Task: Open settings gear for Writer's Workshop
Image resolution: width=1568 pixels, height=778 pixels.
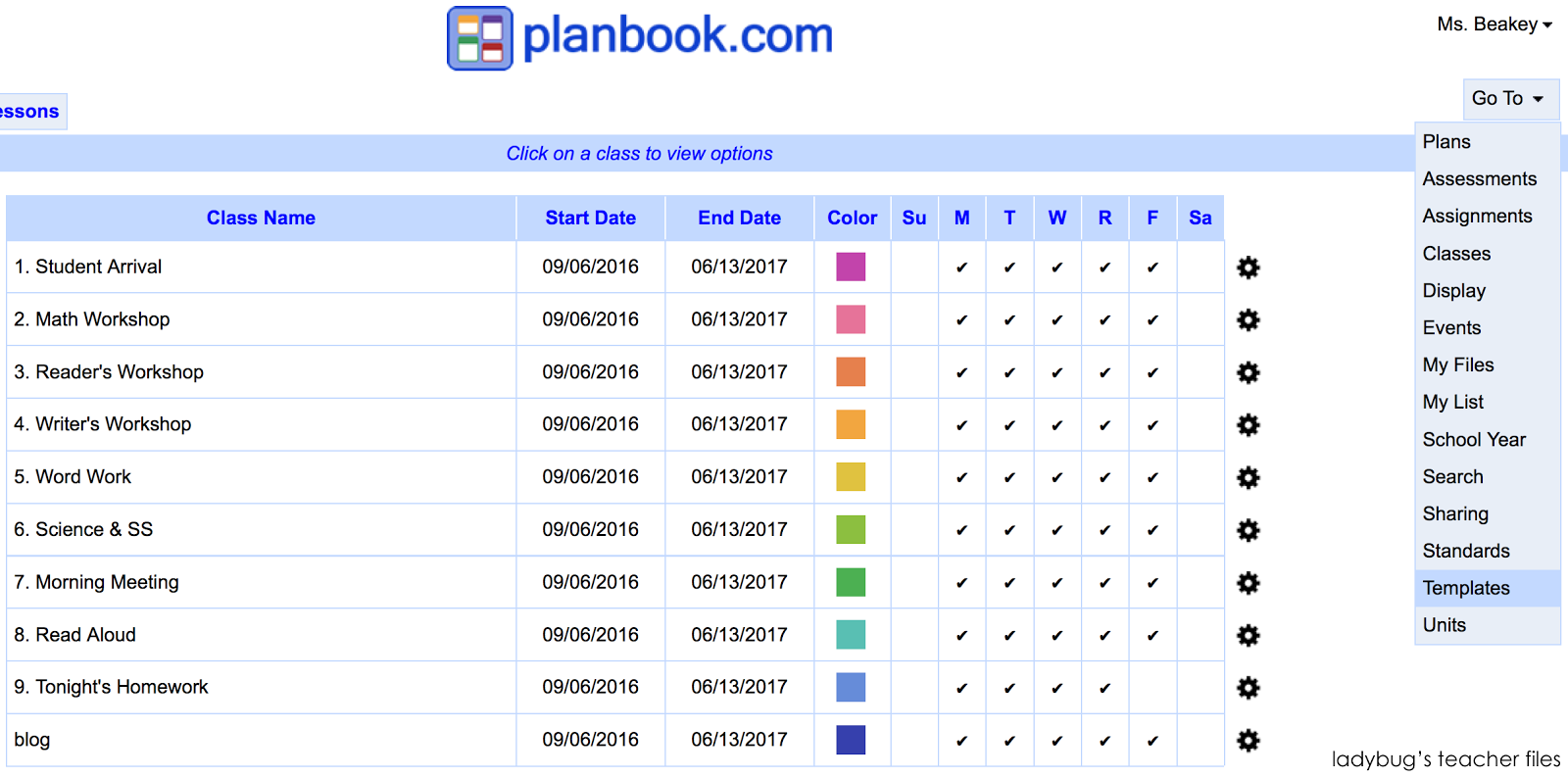Action: click(1248, 424)
